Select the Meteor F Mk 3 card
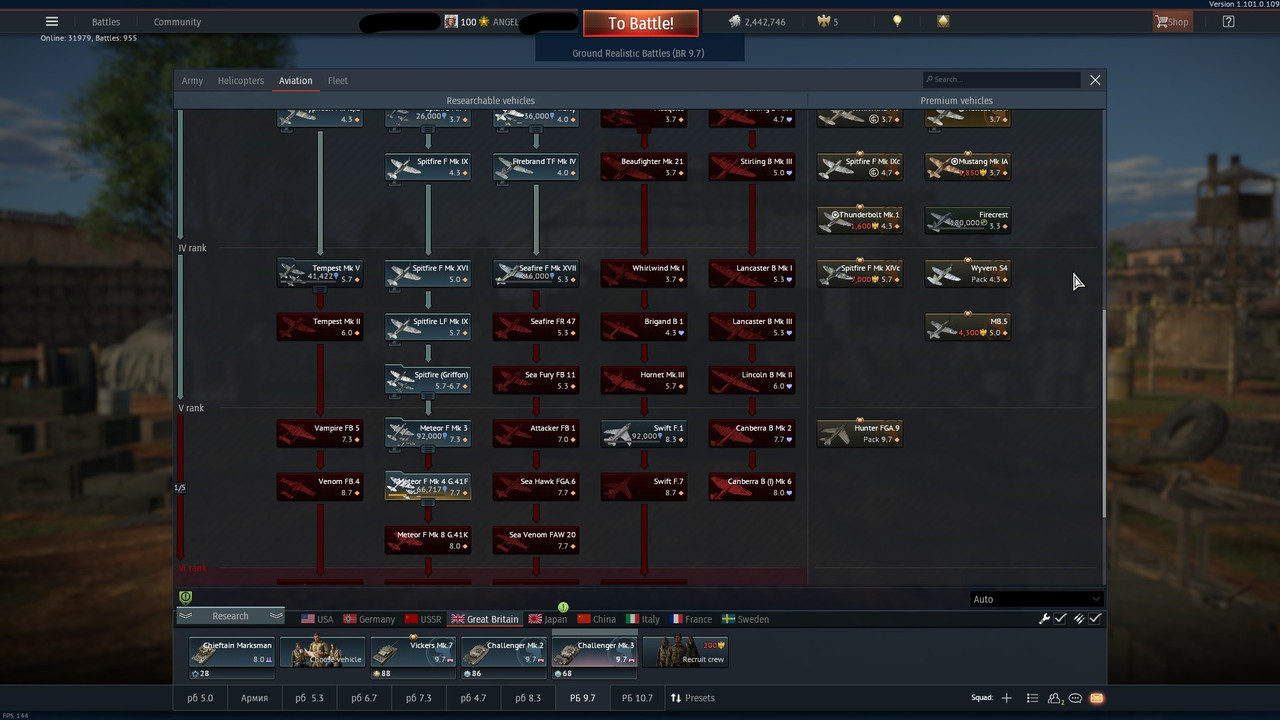The height and width of the screenshot is (720, 1280). [428, 433]
